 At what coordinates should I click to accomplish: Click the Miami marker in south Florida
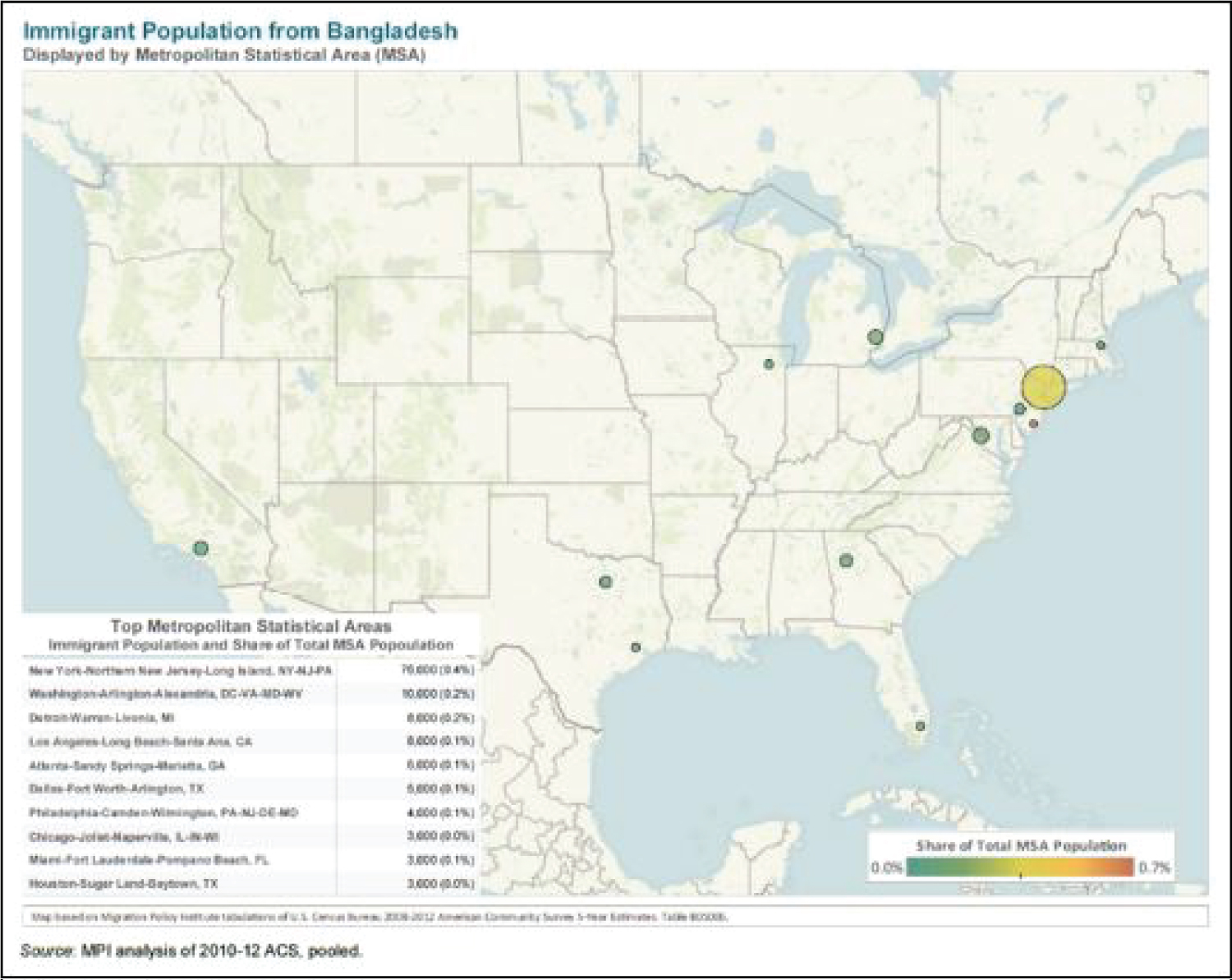pyautogui.click(x=920, y=726)
